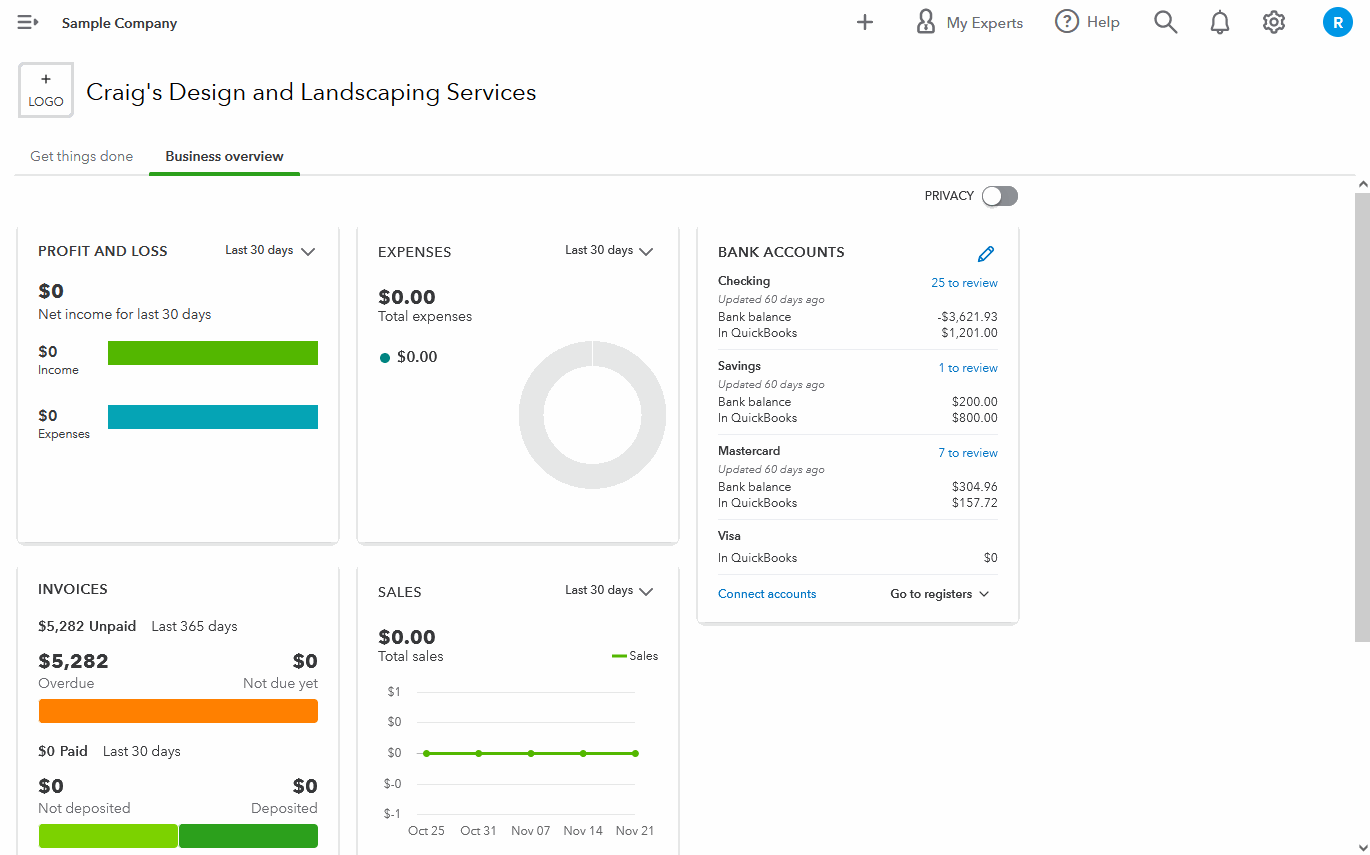Switch to Get things done tab

click(x=81, y=156)
